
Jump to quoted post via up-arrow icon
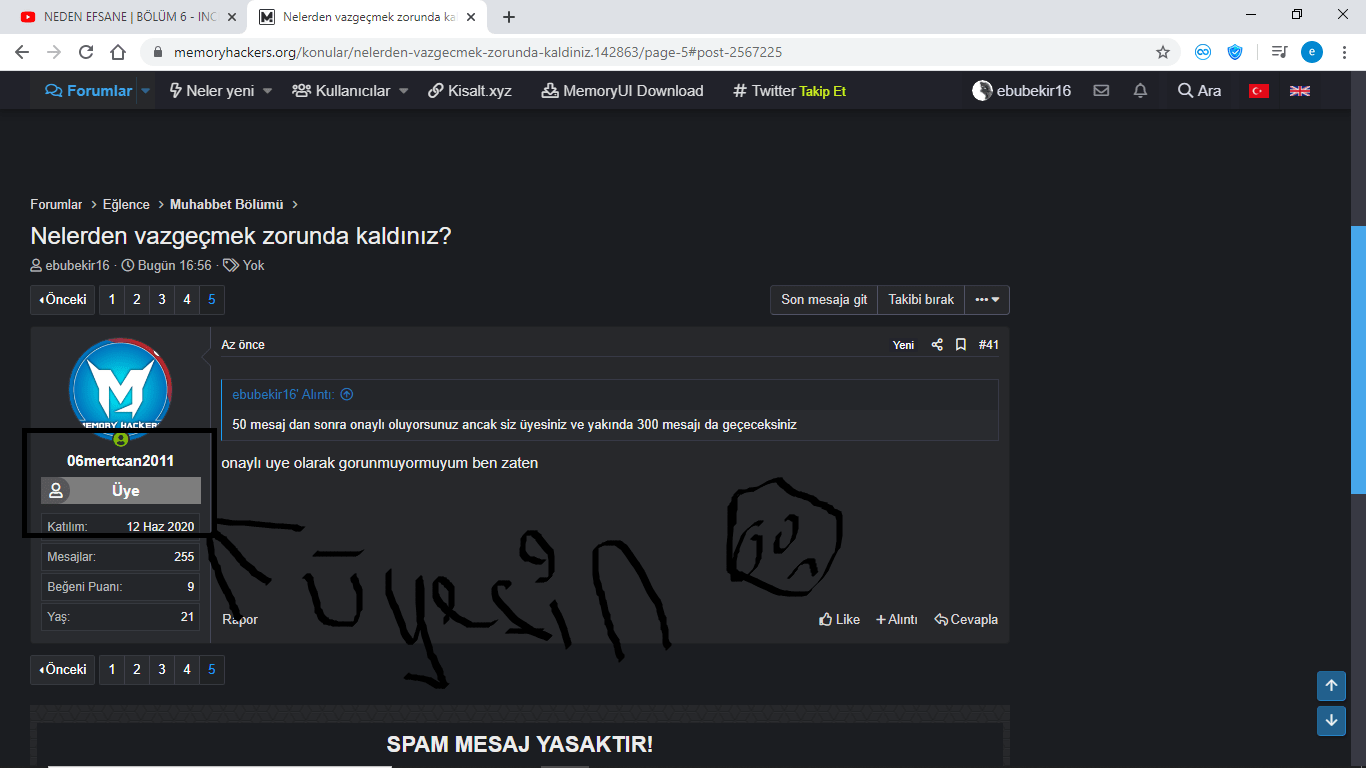346,394
